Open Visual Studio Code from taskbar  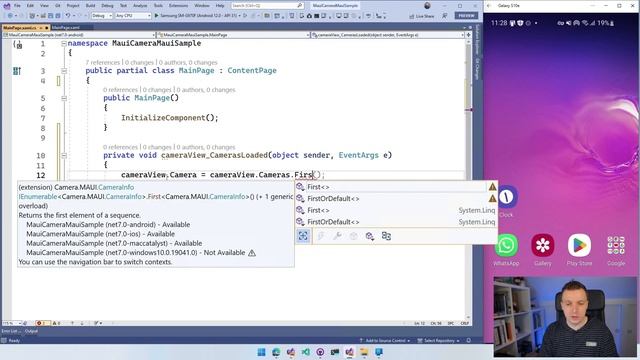point(306,352)
